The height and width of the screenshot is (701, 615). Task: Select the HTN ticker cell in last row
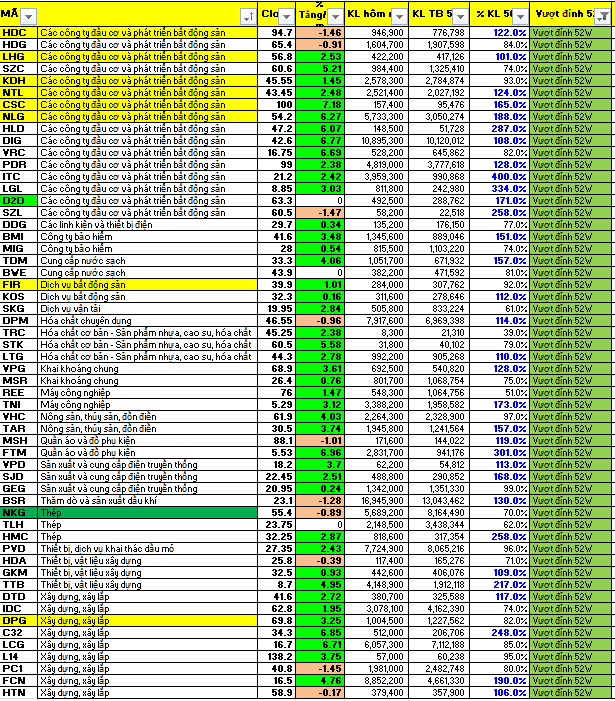[x=19, y=691]
